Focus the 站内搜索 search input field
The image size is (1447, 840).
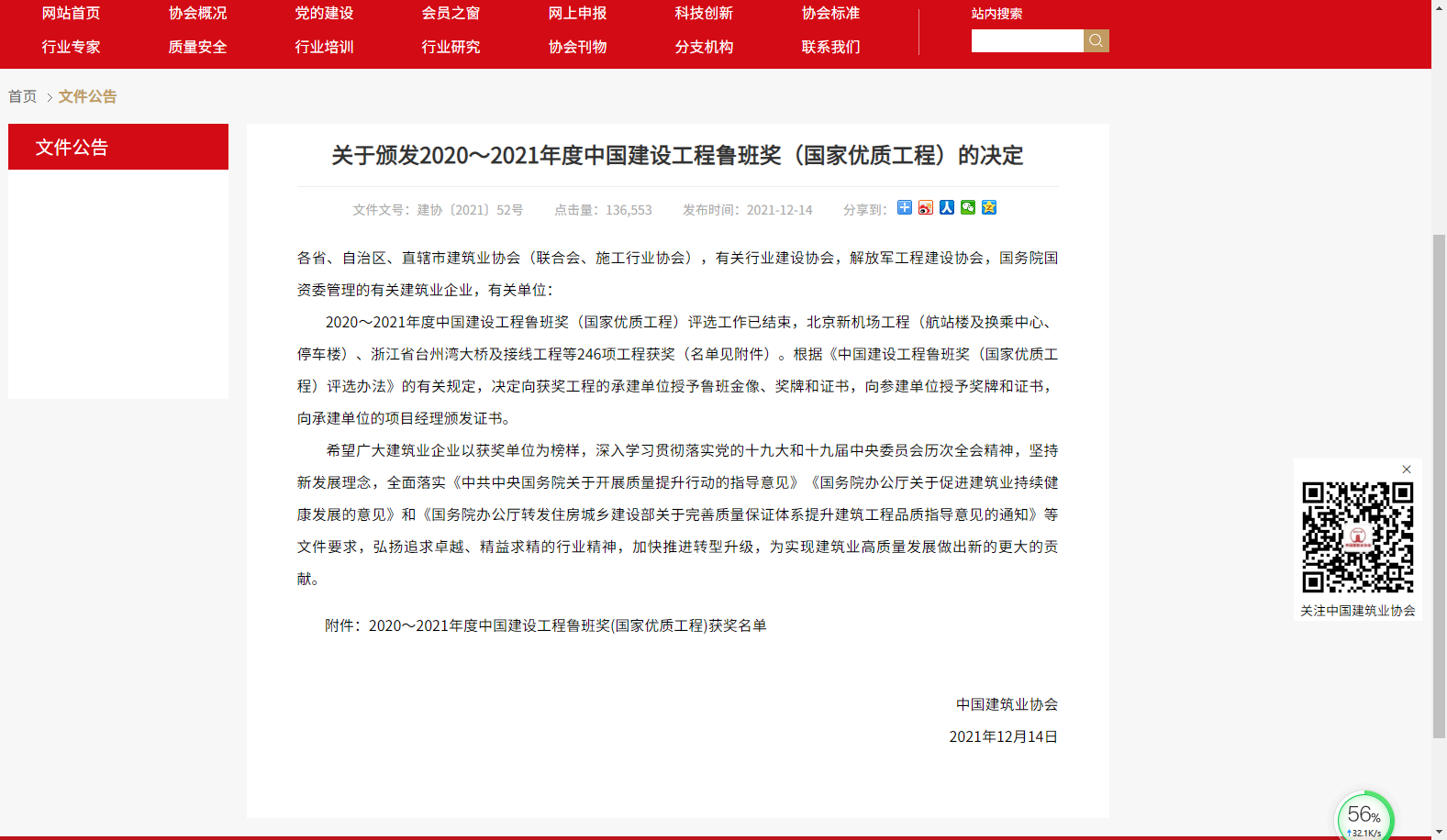coord(1027,40)
